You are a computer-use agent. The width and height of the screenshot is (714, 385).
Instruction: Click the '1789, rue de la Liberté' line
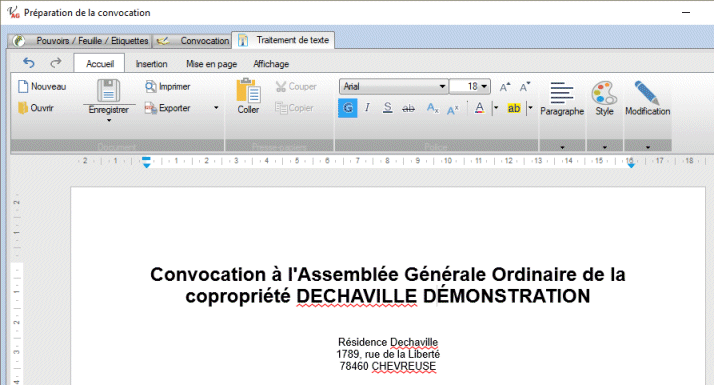388,354
